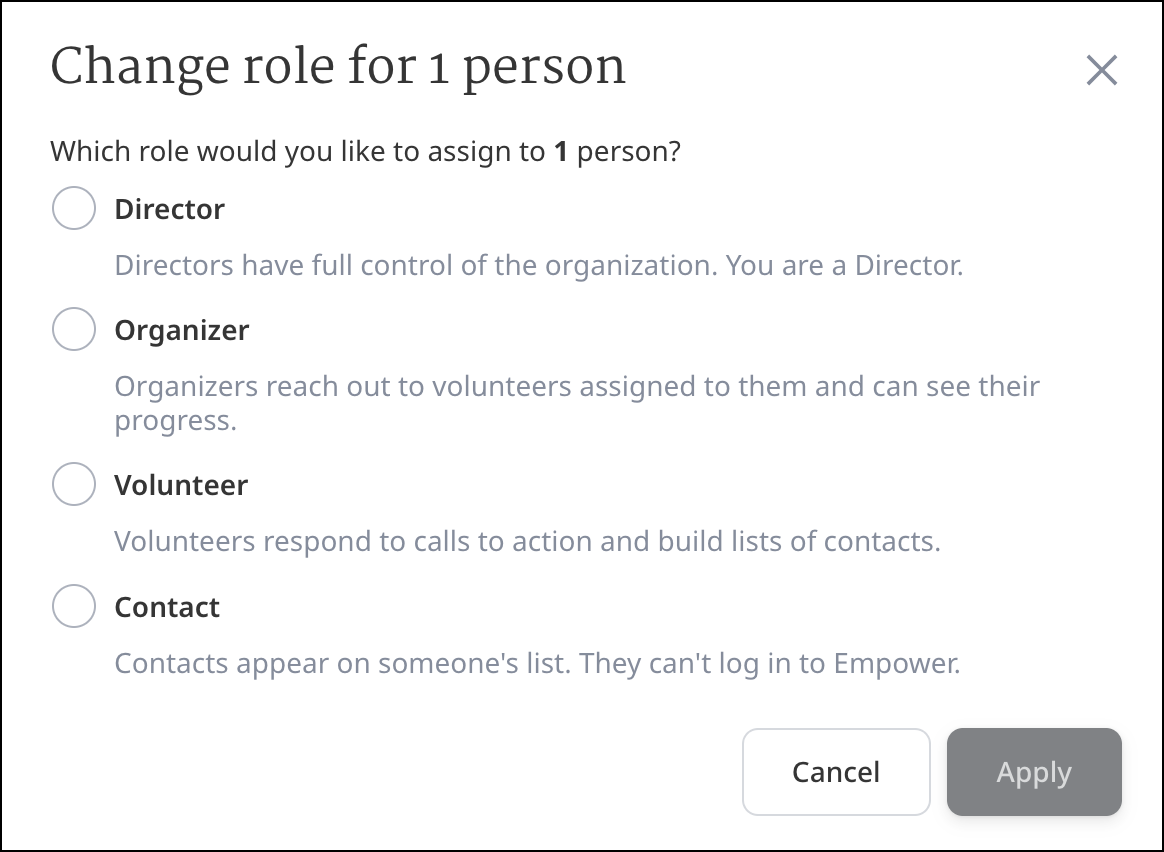
Task: Select the Director radio button
Action: [x=74, y=208]
